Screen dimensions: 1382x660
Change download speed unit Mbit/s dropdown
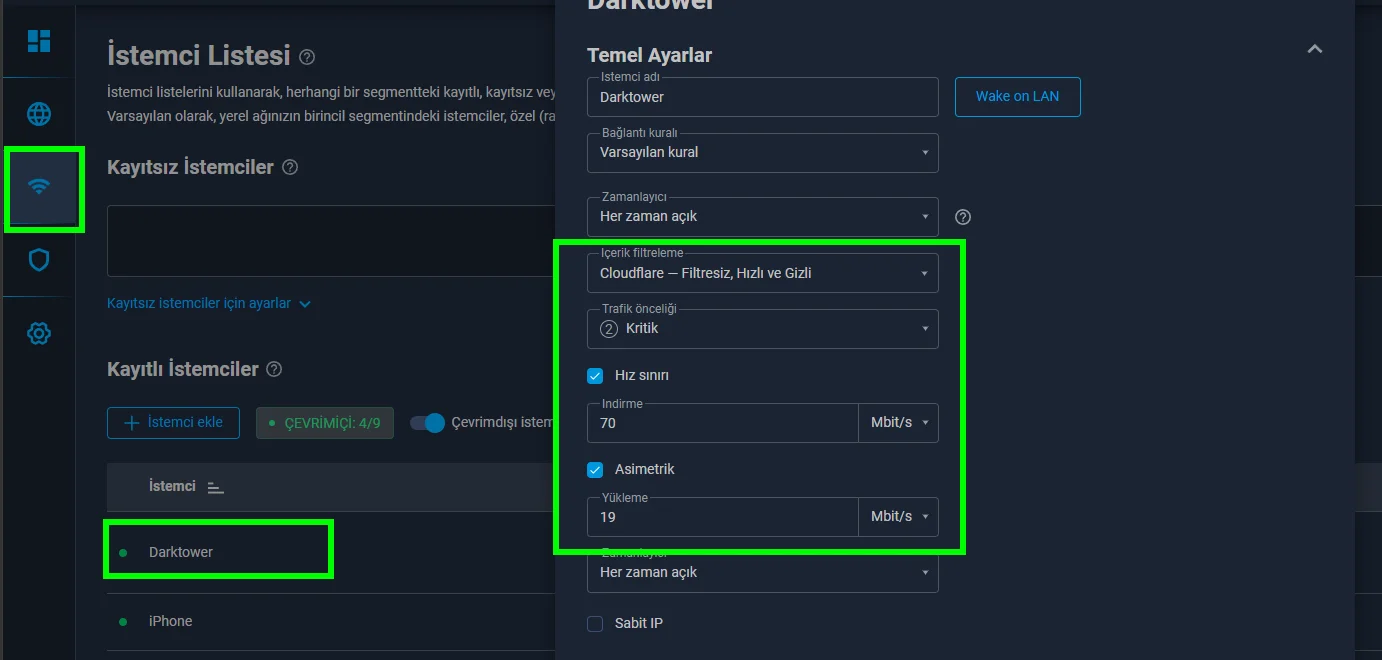899,423
